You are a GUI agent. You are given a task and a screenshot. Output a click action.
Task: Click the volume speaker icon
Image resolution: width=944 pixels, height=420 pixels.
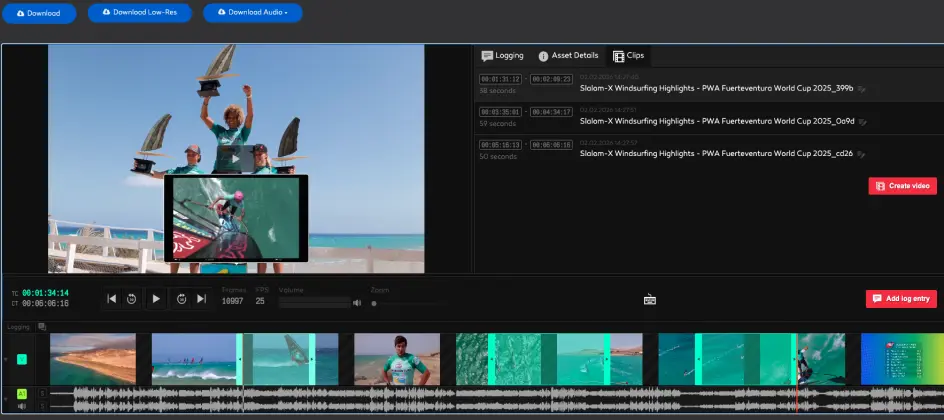click(357, 303)
